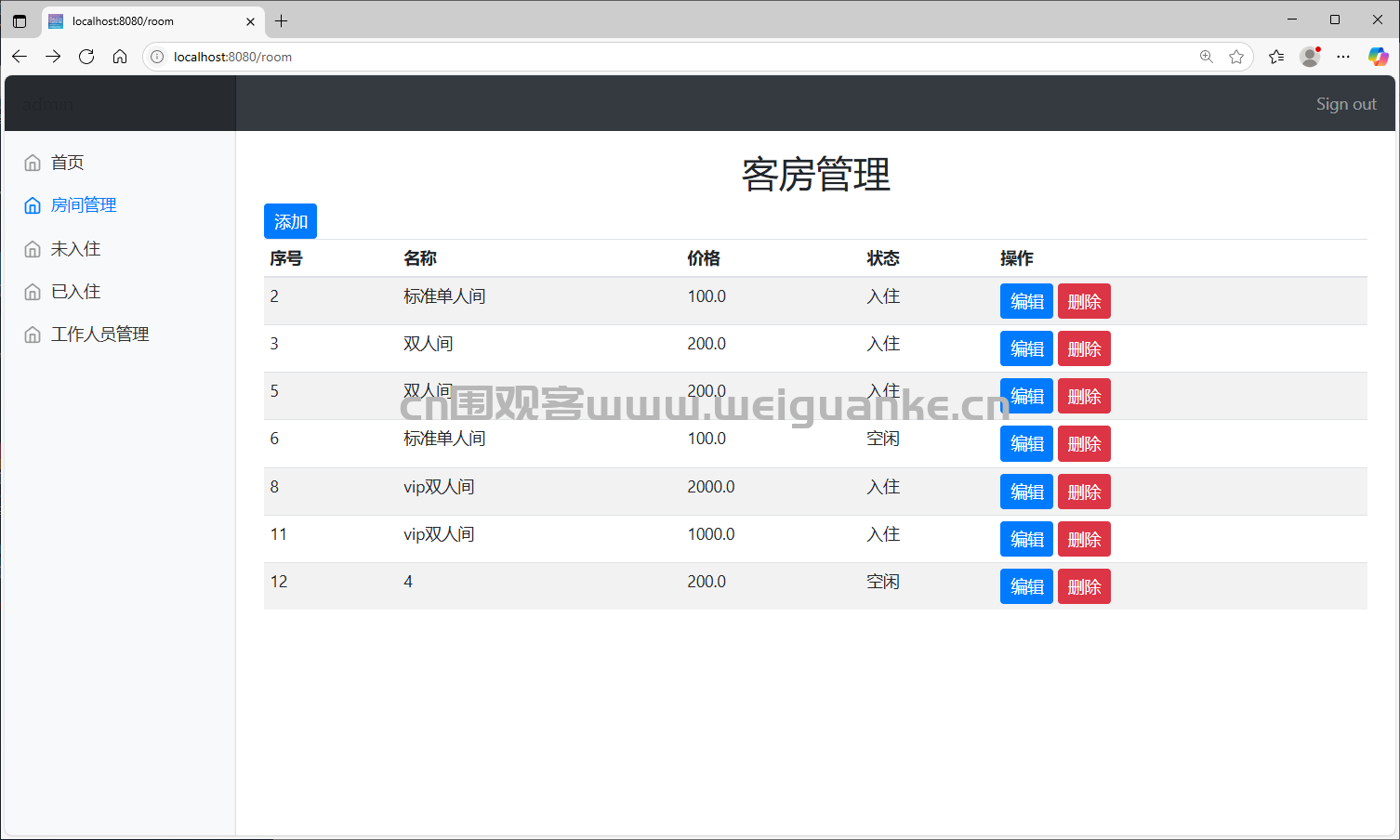Go back in browser history
The image size is (1400, 840).
(x=20, y=57)
